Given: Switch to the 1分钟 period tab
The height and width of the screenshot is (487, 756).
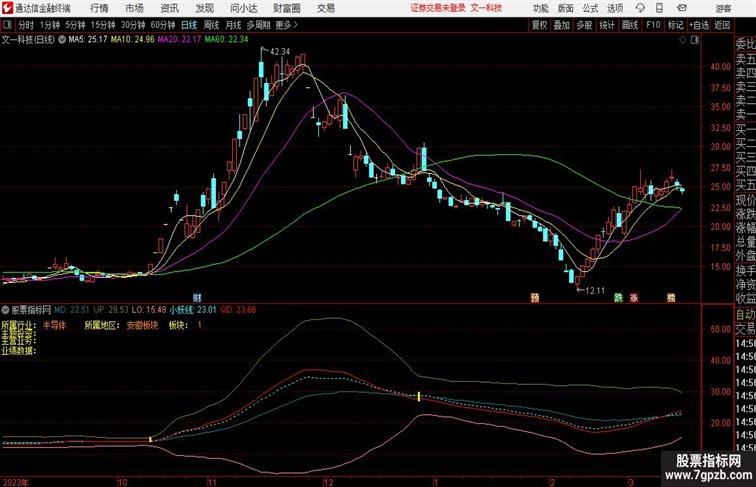Looking at the screenshot, I should coord(50,25).
